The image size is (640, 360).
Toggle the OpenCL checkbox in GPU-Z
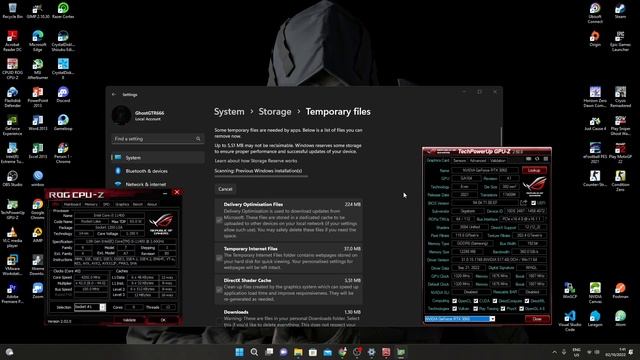click(x=454, y=301)
